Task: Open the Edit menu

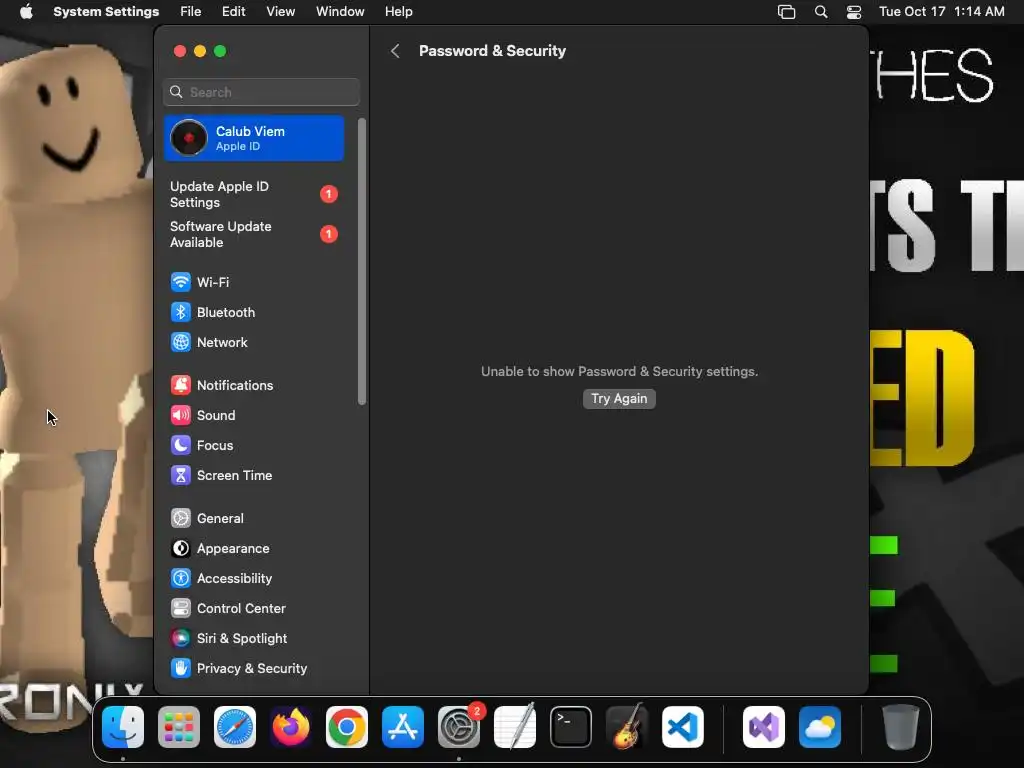Action: tap(233, 12)
